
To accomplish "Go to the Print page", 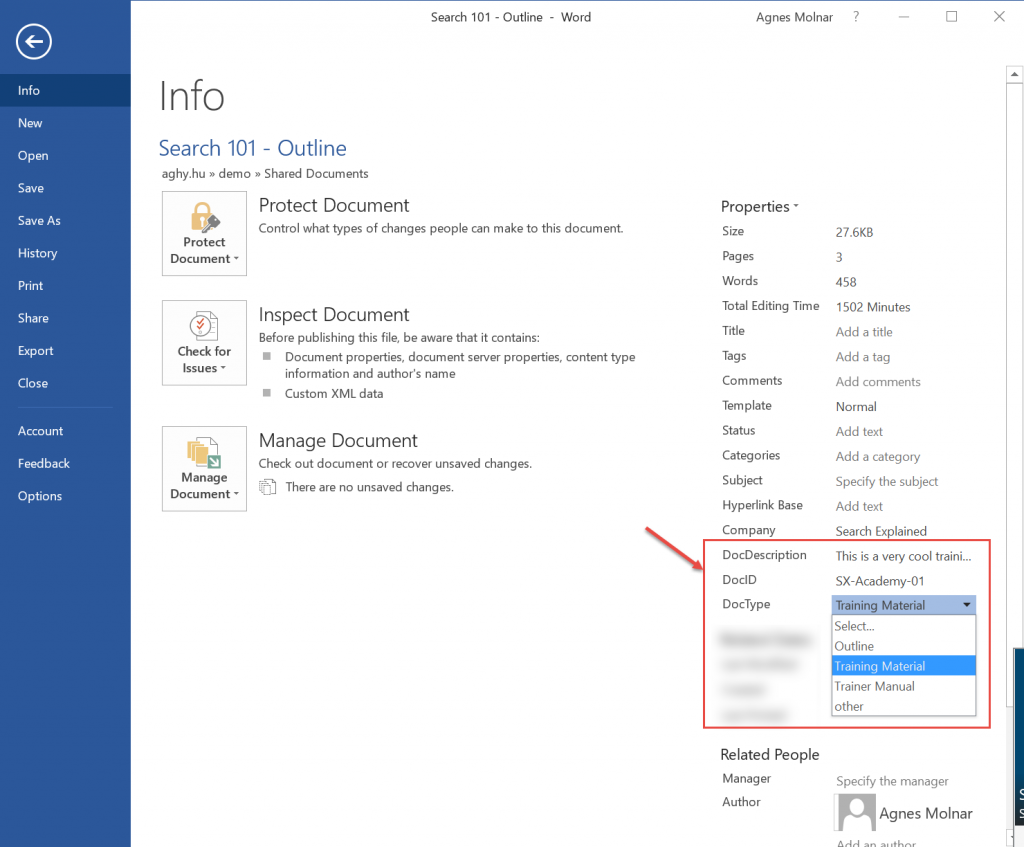I will click(65, 285).
